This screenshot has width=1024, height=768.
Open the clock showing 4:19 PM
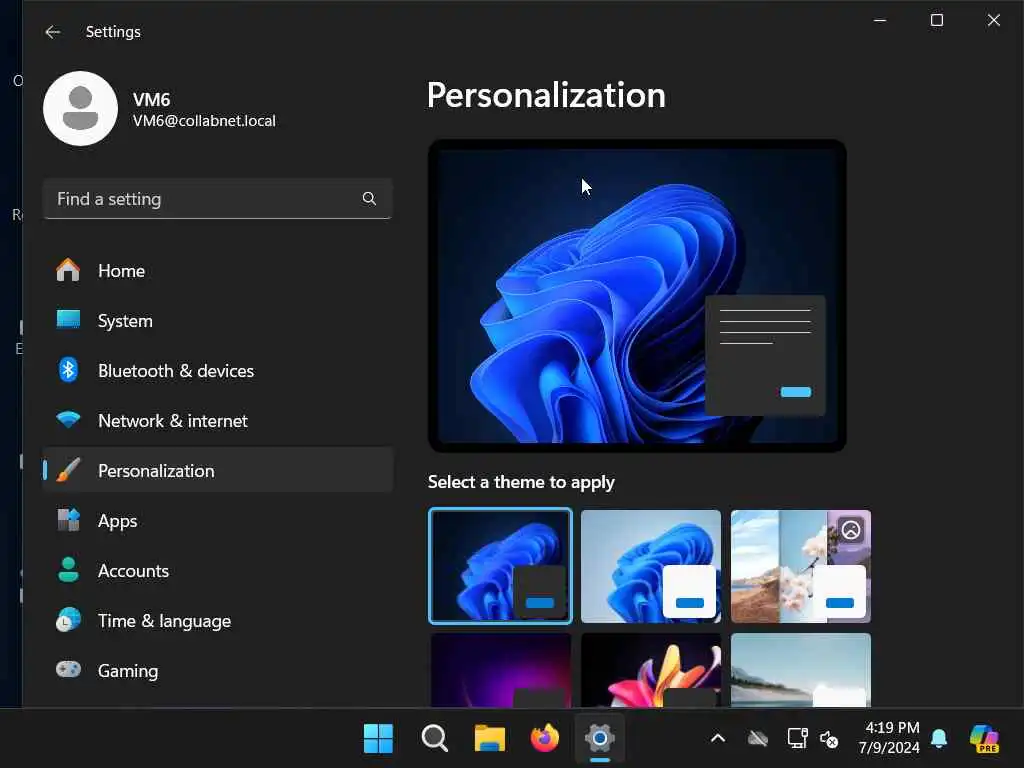click(892, 728)
